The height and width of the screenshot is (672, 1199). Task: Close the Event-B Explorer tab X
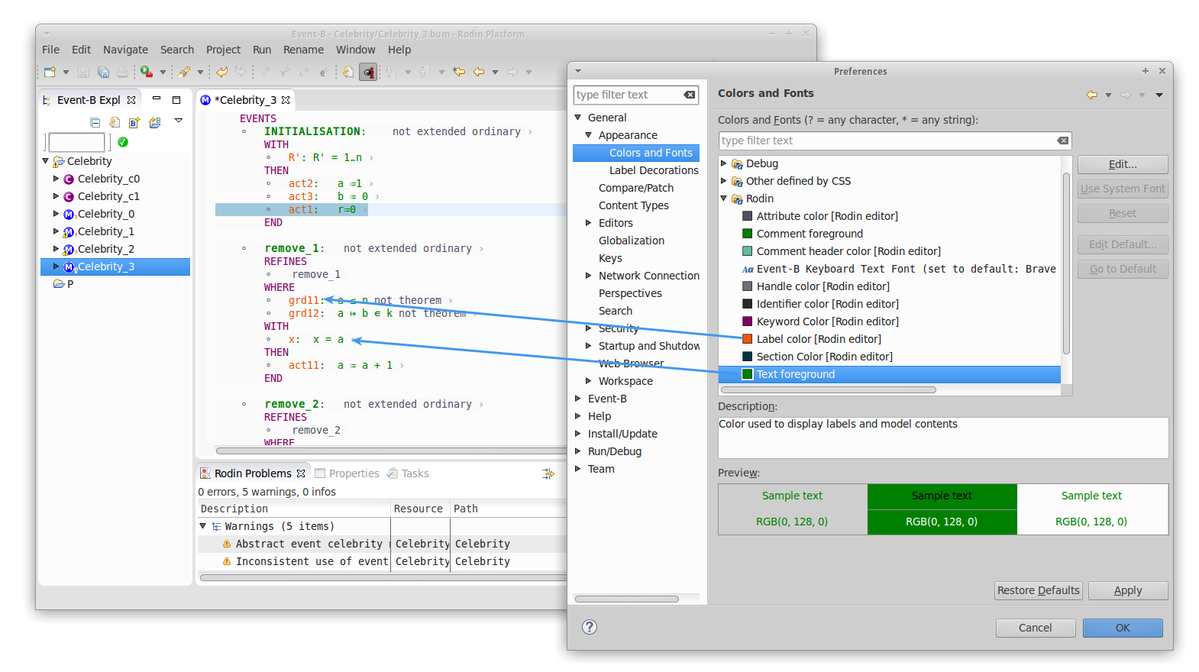tap(132, 100)
